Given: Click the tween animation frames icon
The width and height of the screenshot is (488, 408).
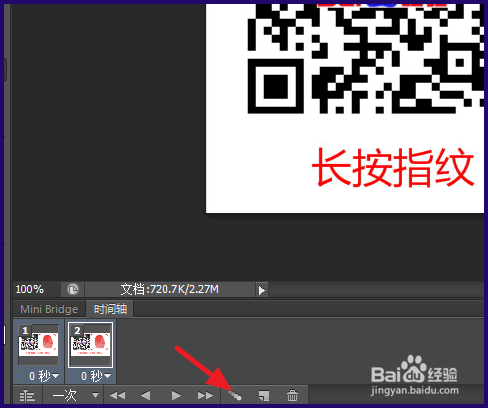Looking at the screenshot, I should (x=235, y=396).
